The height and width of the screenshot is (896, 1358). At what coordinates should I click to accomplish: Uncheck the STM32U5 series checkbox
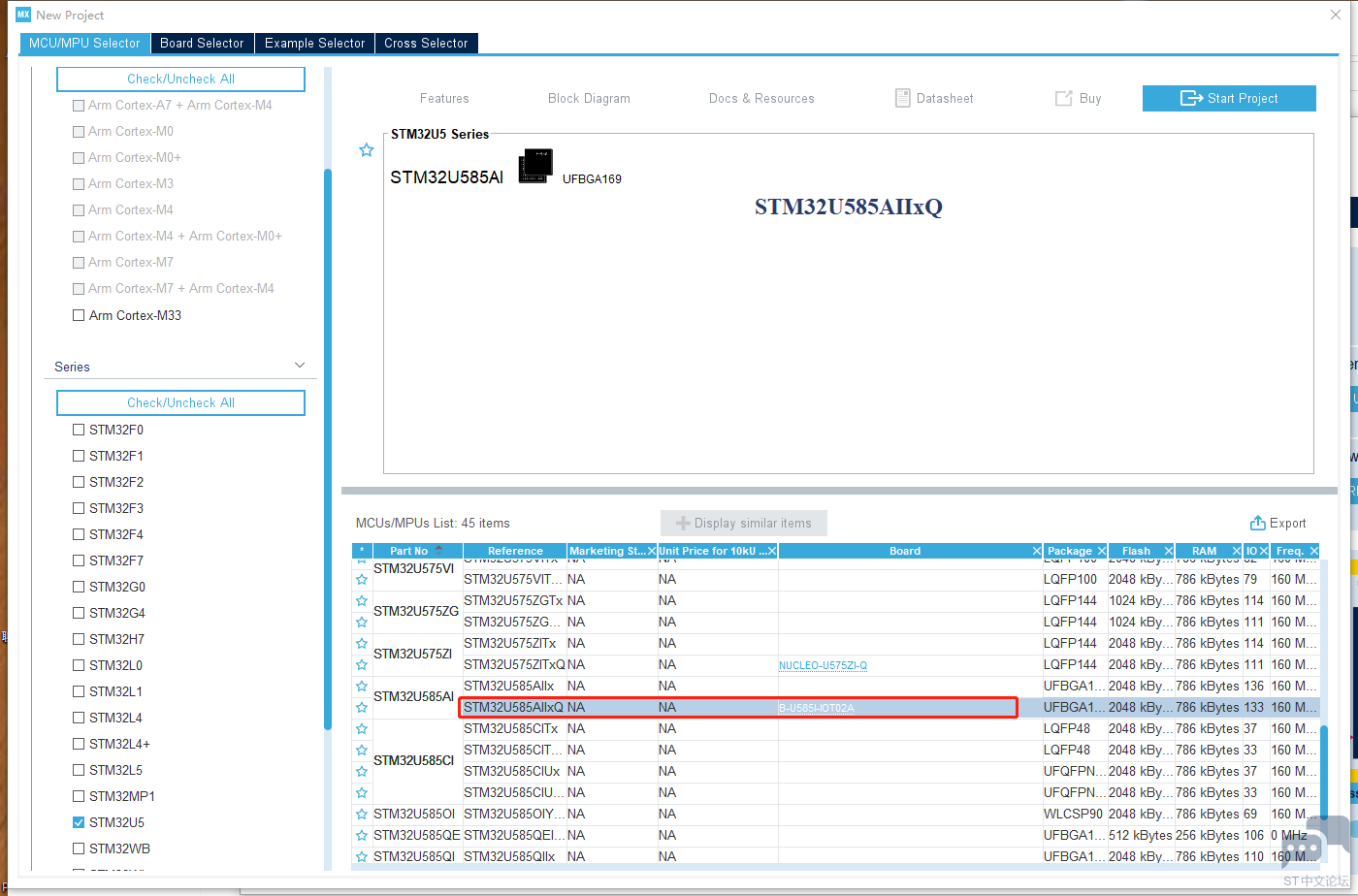[x=79, y=822]
